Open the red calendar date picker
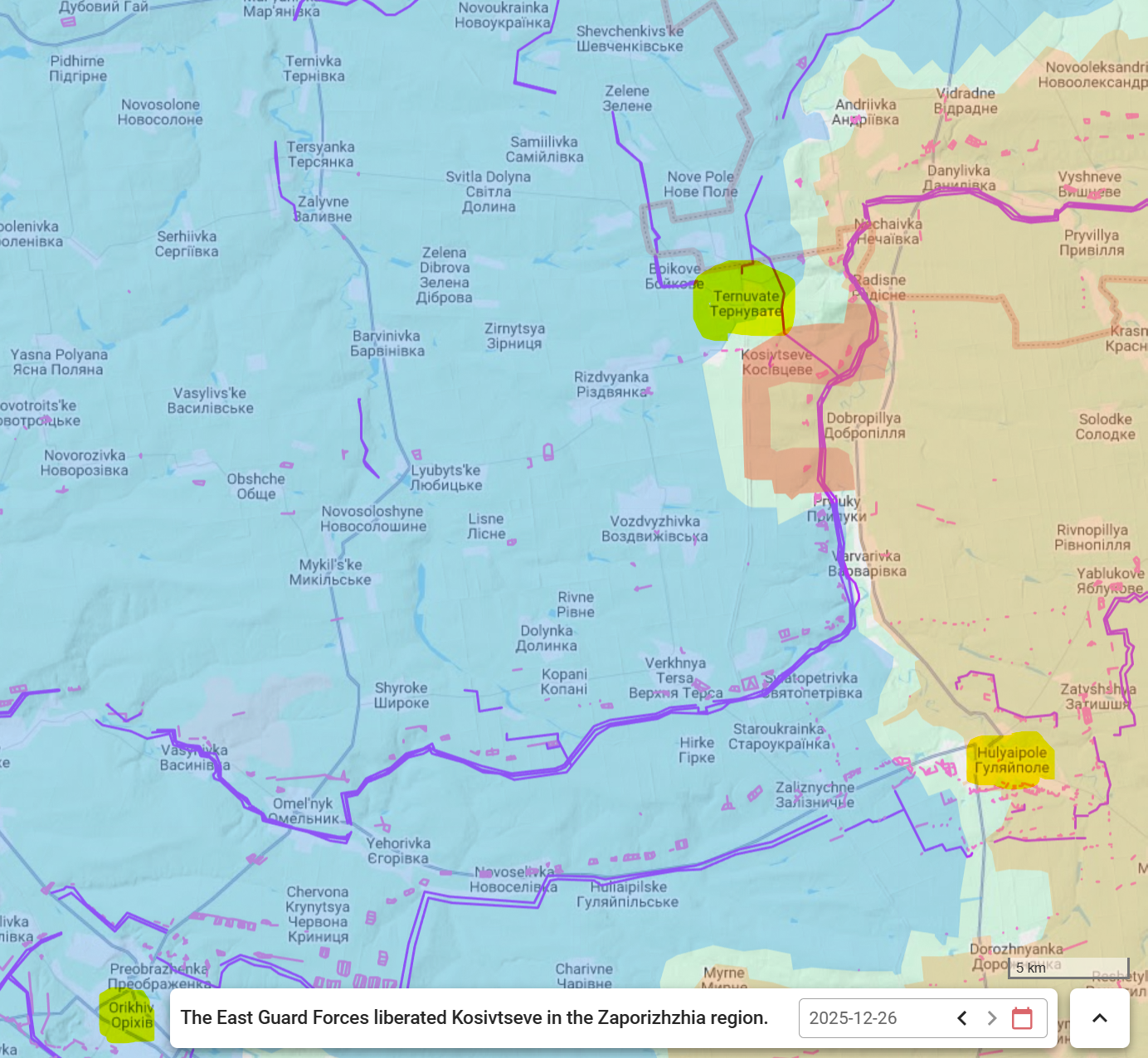 pyautogui.click(x=1022, y=1018)
